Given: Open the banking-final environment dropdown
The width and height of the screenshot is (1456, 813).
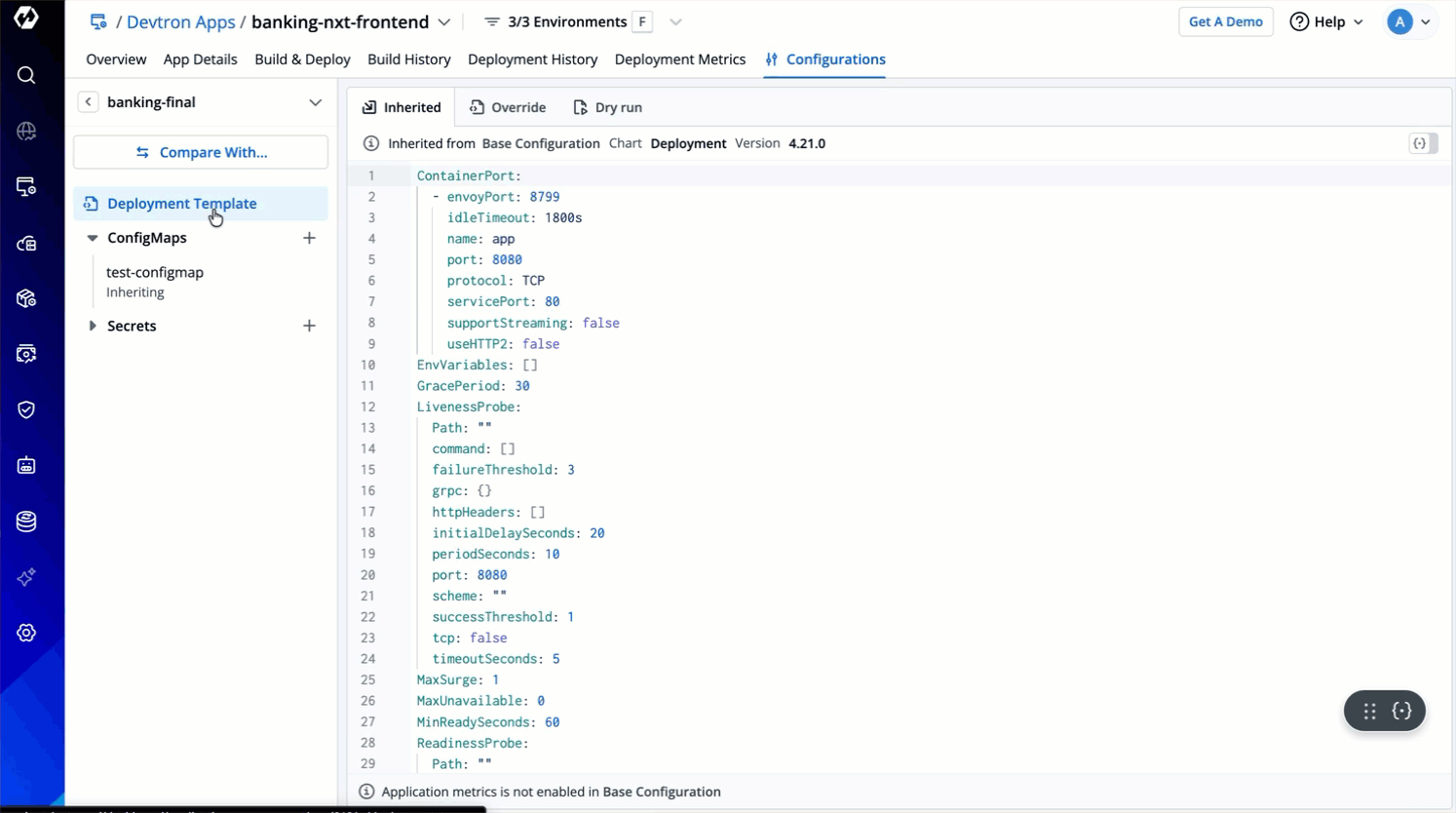Looking at the screenshot, I should 315,102.
